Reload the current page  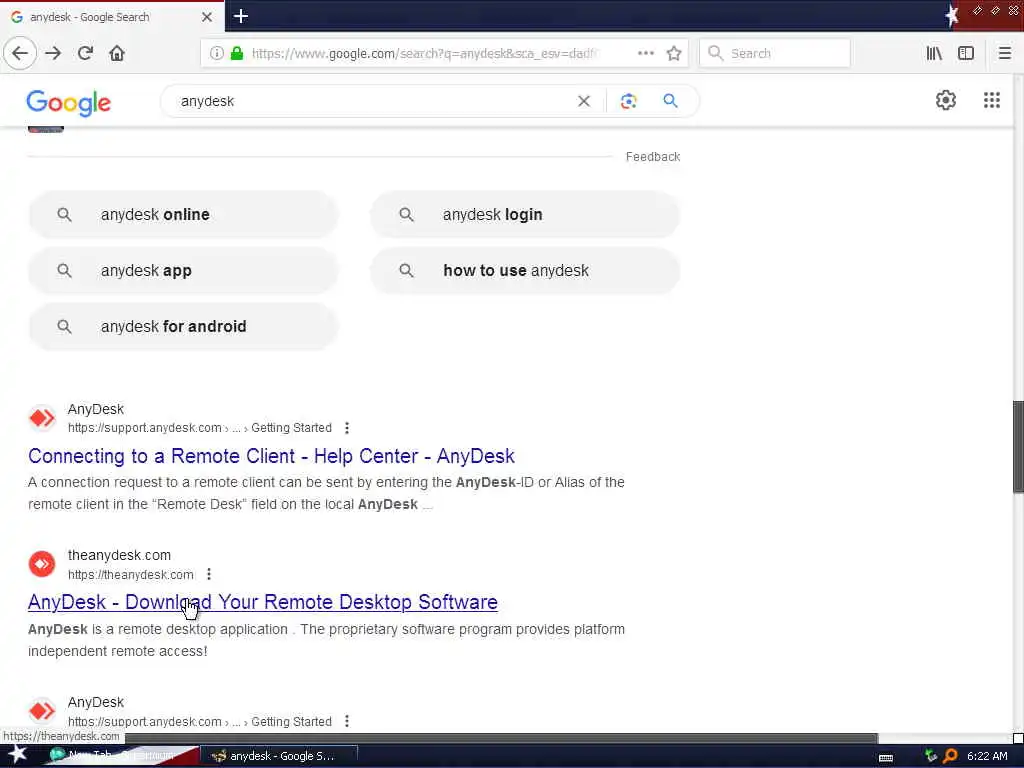click(x=85, y=53)
